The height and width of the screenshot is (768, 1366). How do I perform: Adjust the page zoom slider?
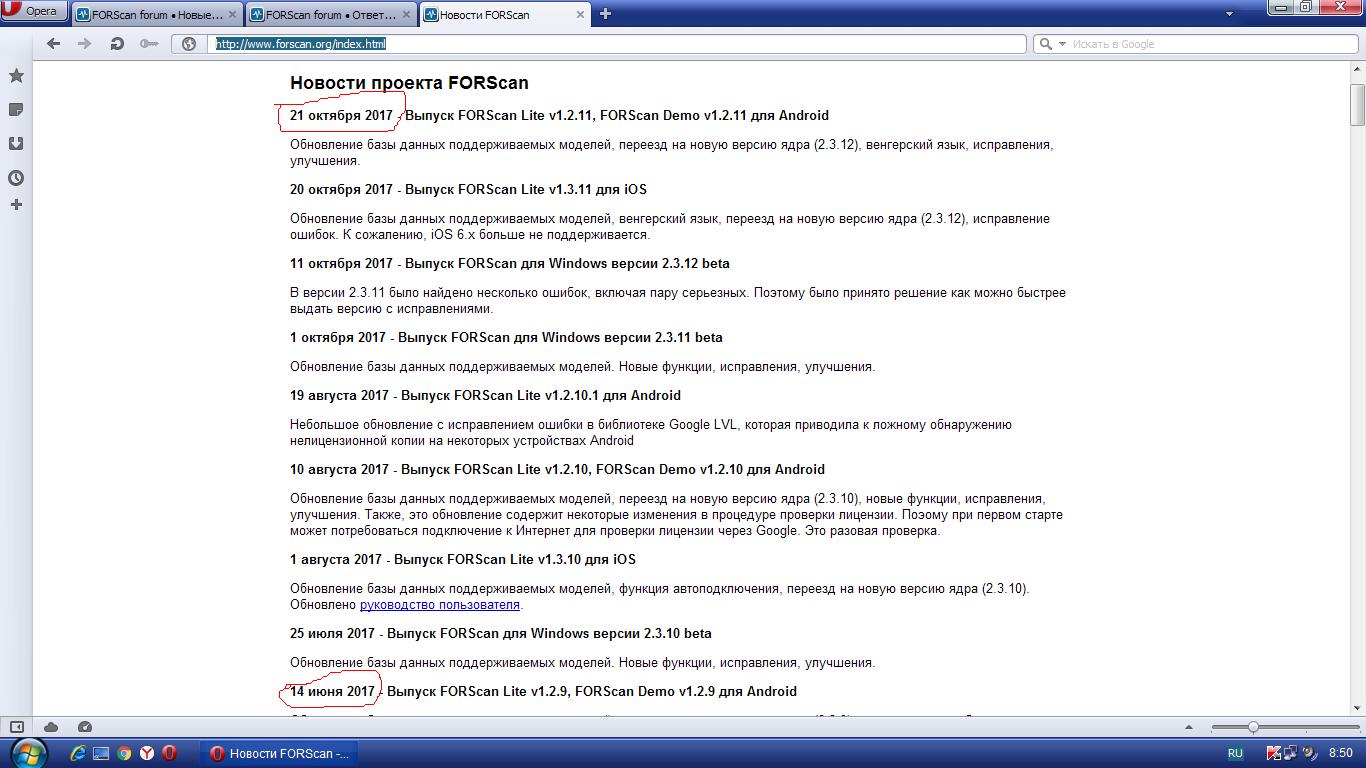point(1252,727)
